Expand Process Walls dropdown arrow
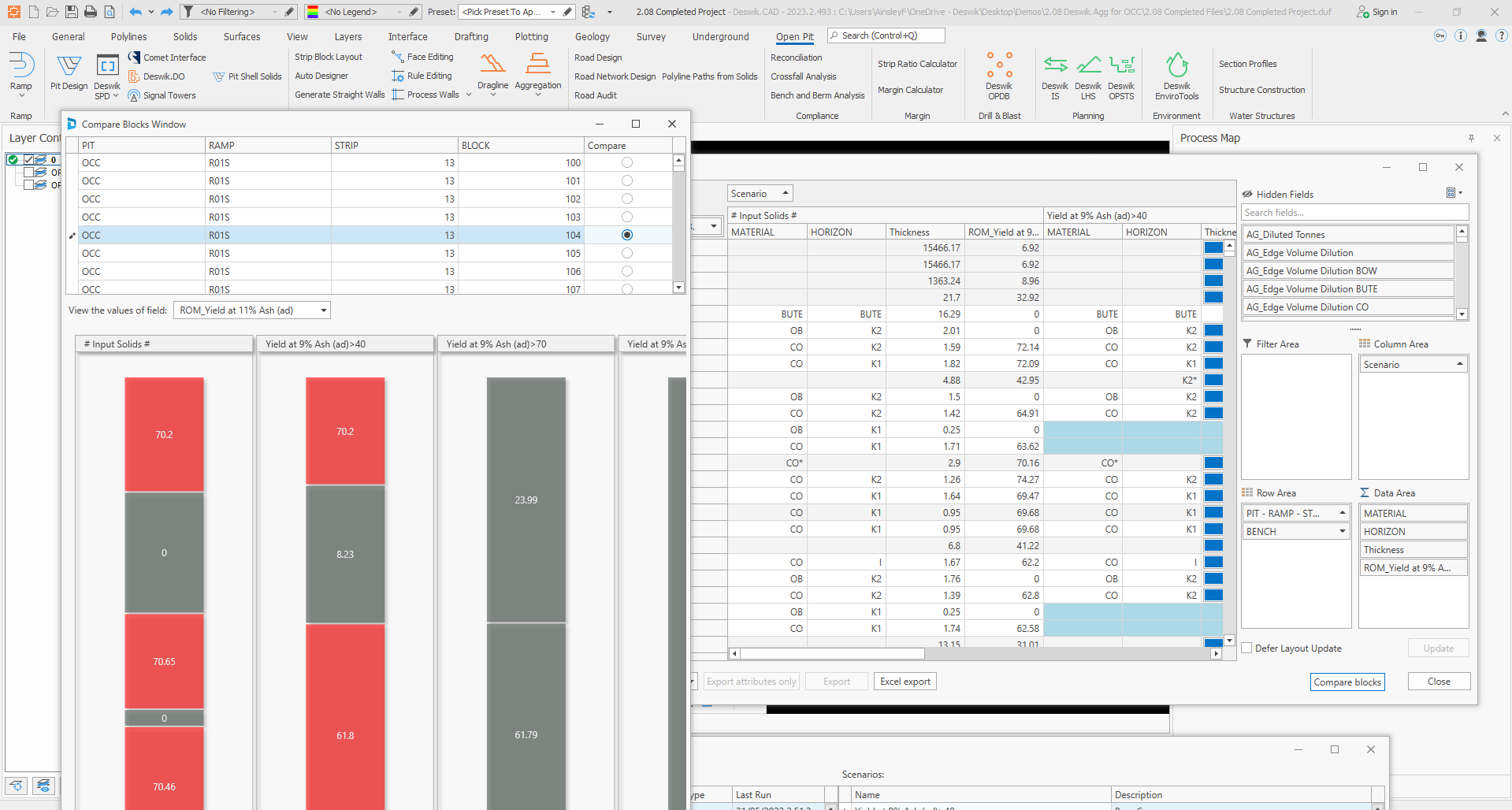Viewport: 1512px width, 810px height. point(469,95)
